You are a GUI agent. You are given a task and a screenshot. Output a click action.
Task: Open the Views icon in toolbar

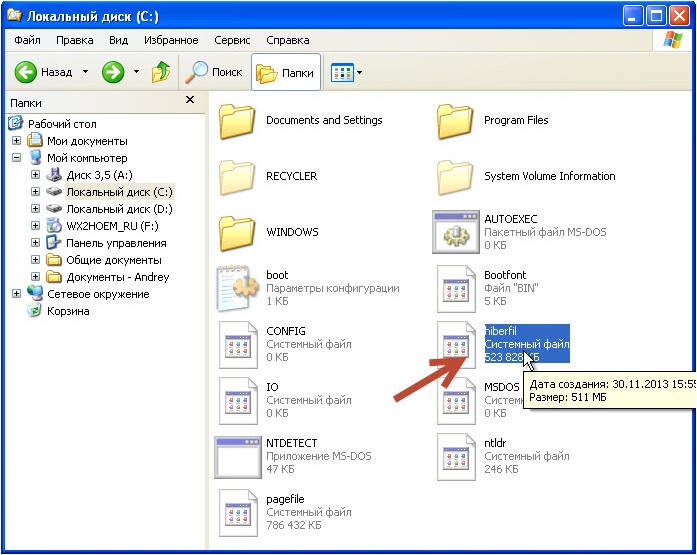point(342,72)
